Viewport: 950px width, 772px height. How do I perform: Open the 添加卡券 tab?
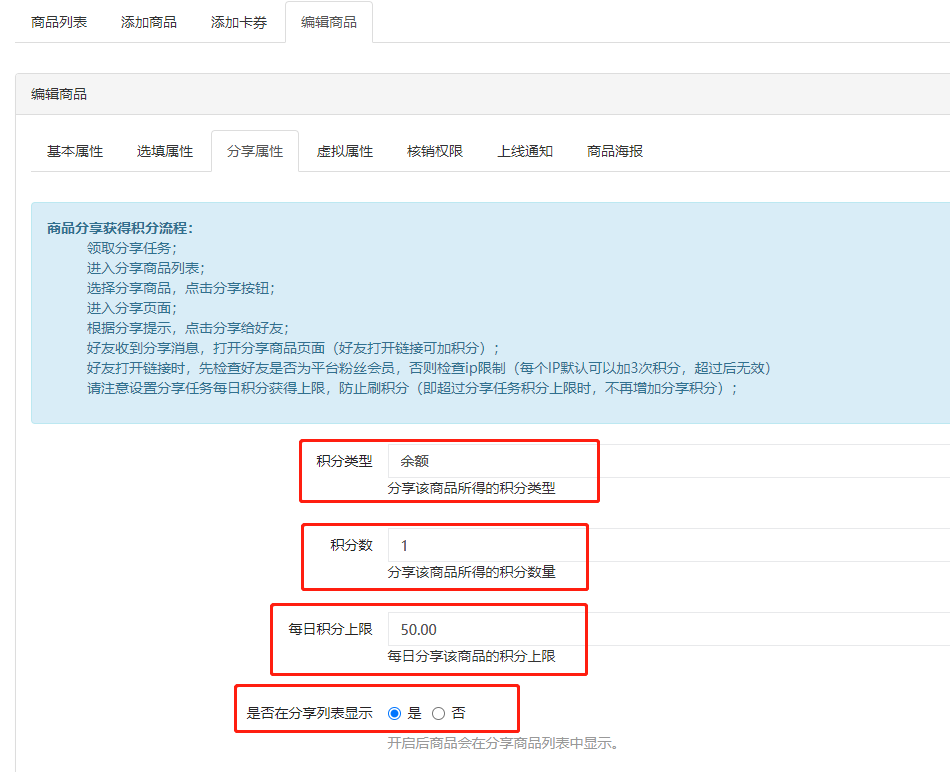[x=239, y=22]
